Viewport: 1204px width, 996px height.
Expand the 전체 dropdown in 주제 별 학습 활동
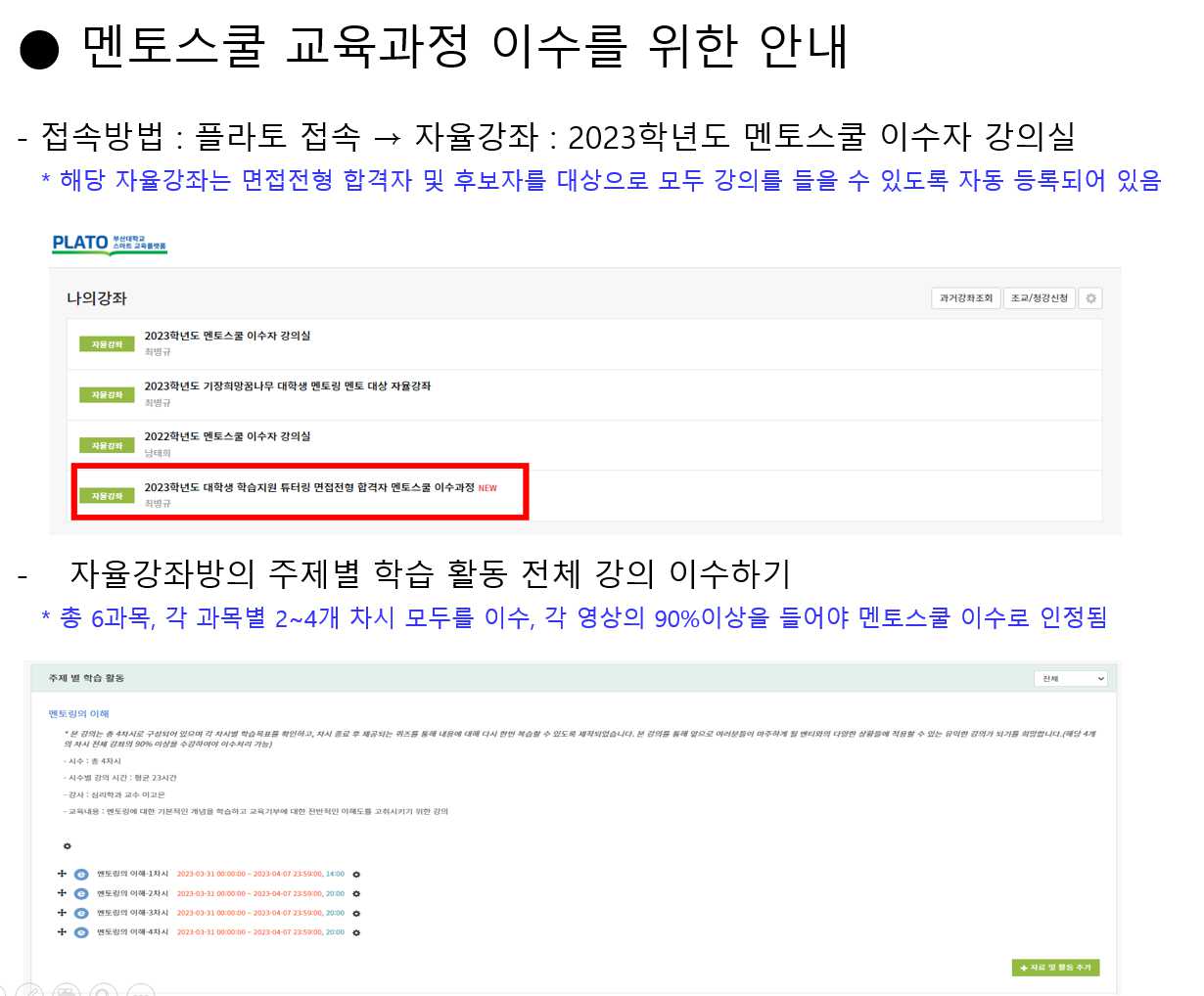coord(1072,678)
